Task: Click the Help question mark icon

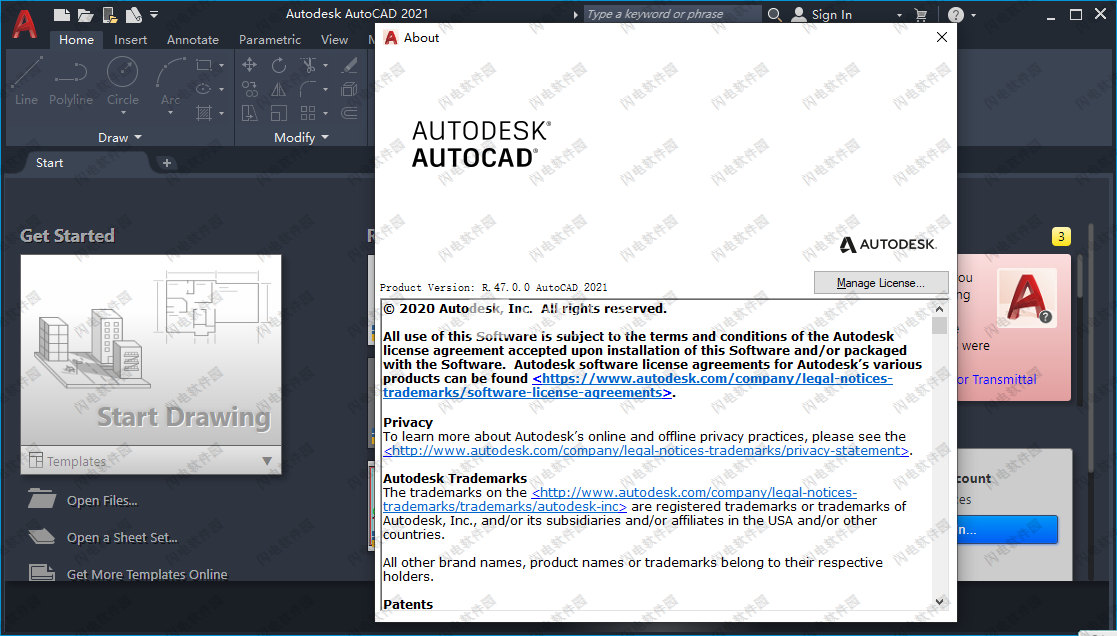Action: coord(956,14)
